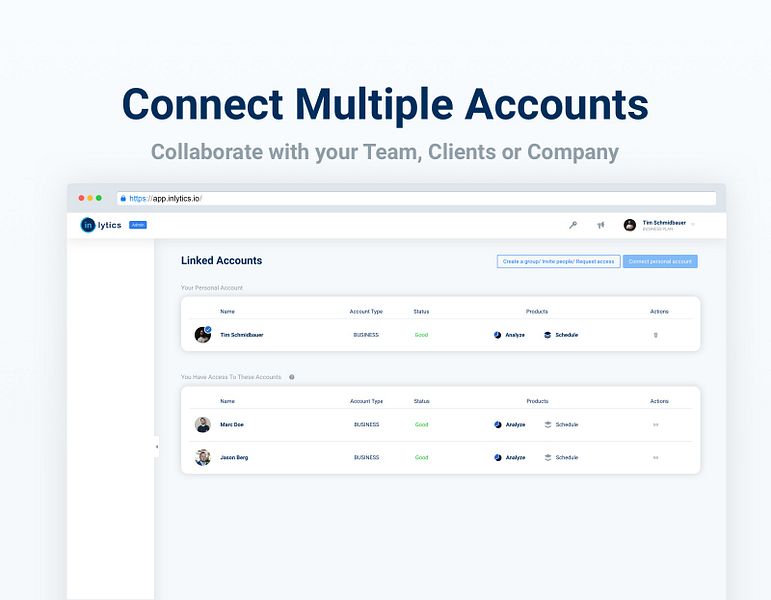This screenshot has height=600, width=771.
Task: Click 'Good' status in Jason Berg row
Action: (421, 457)
